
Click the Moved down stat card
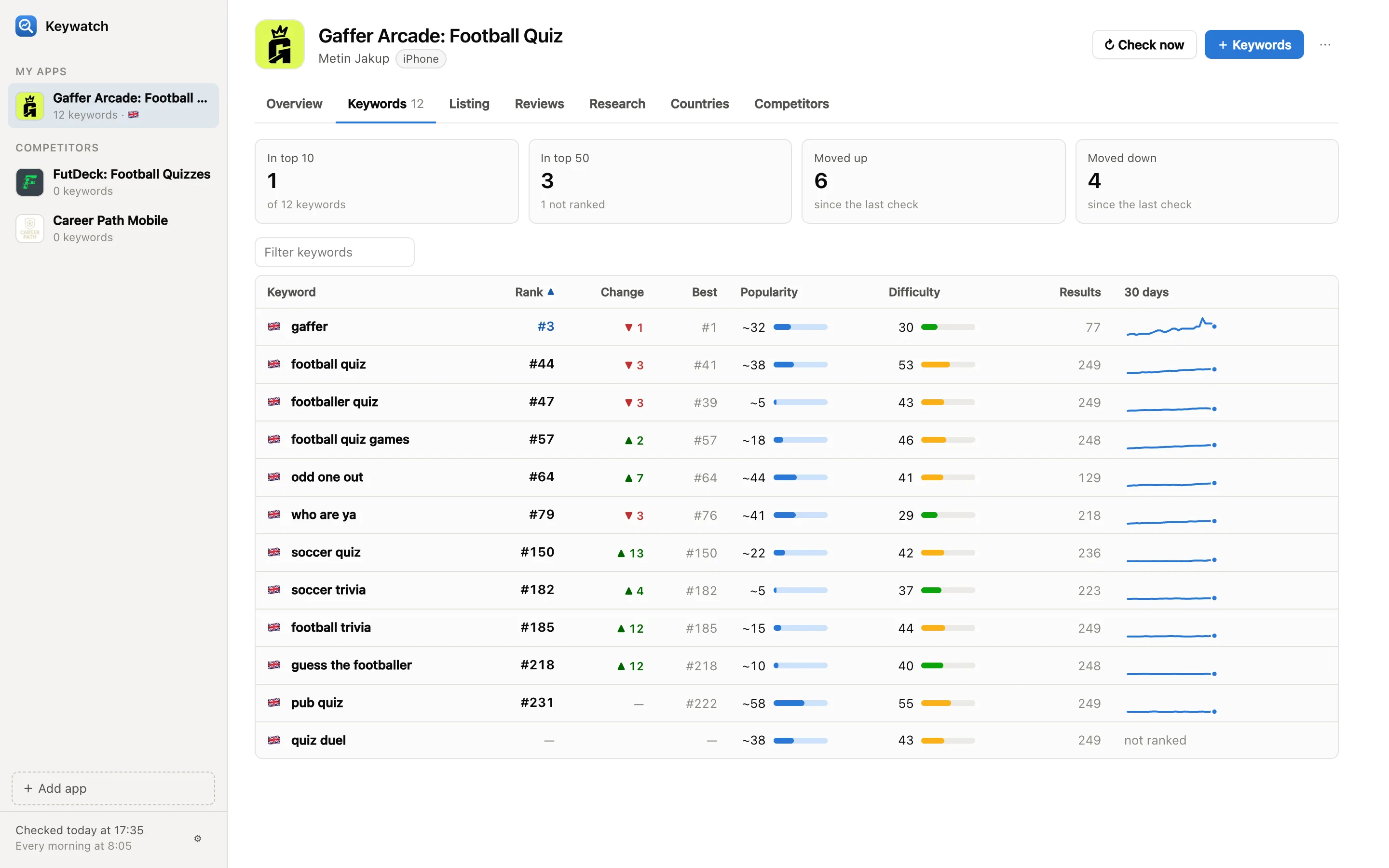tap(1207, 181)
